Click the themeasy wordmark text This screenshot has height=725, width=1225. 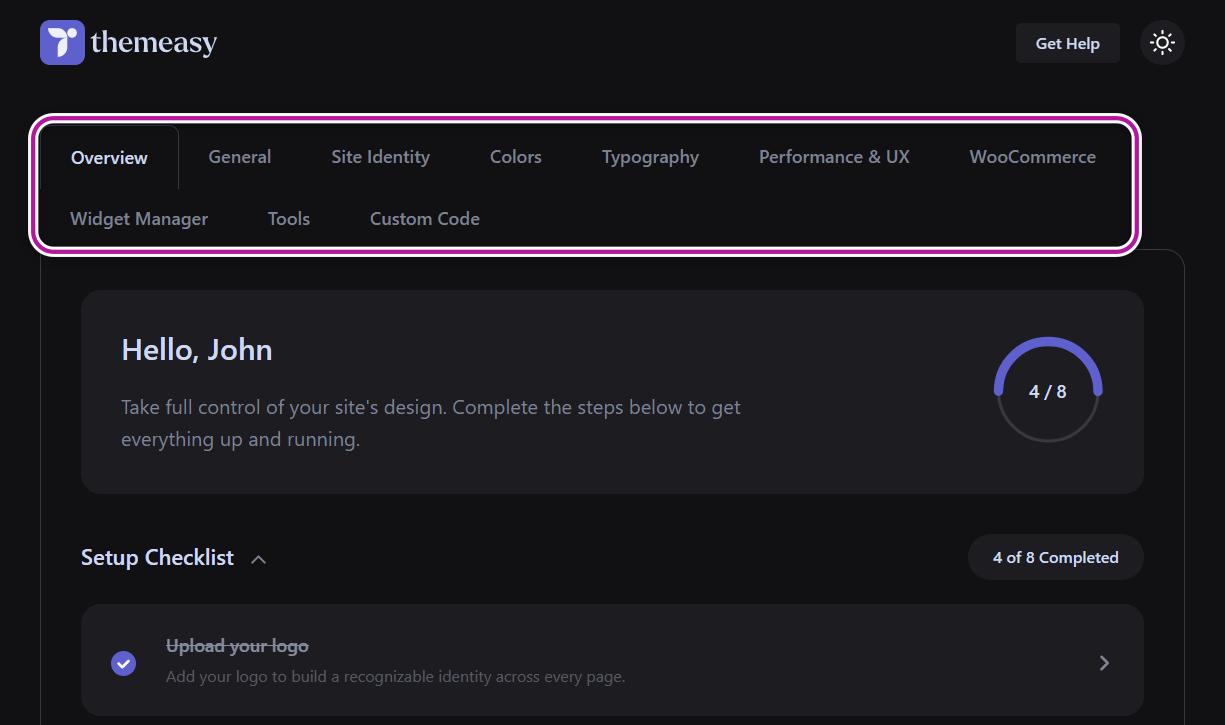(x=154, y=43)
